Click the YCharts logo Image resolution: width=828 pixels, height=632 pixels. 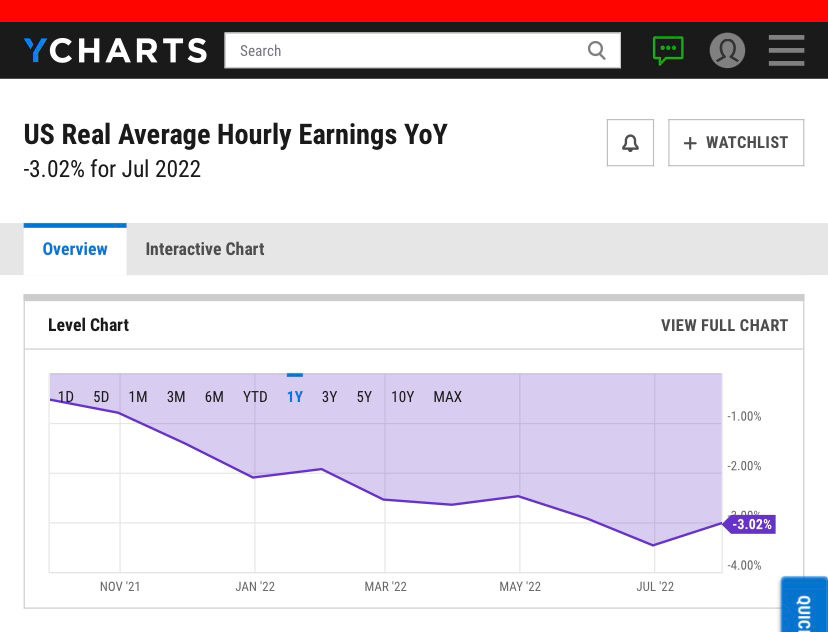pyautogui.click(x=115, y=50)
